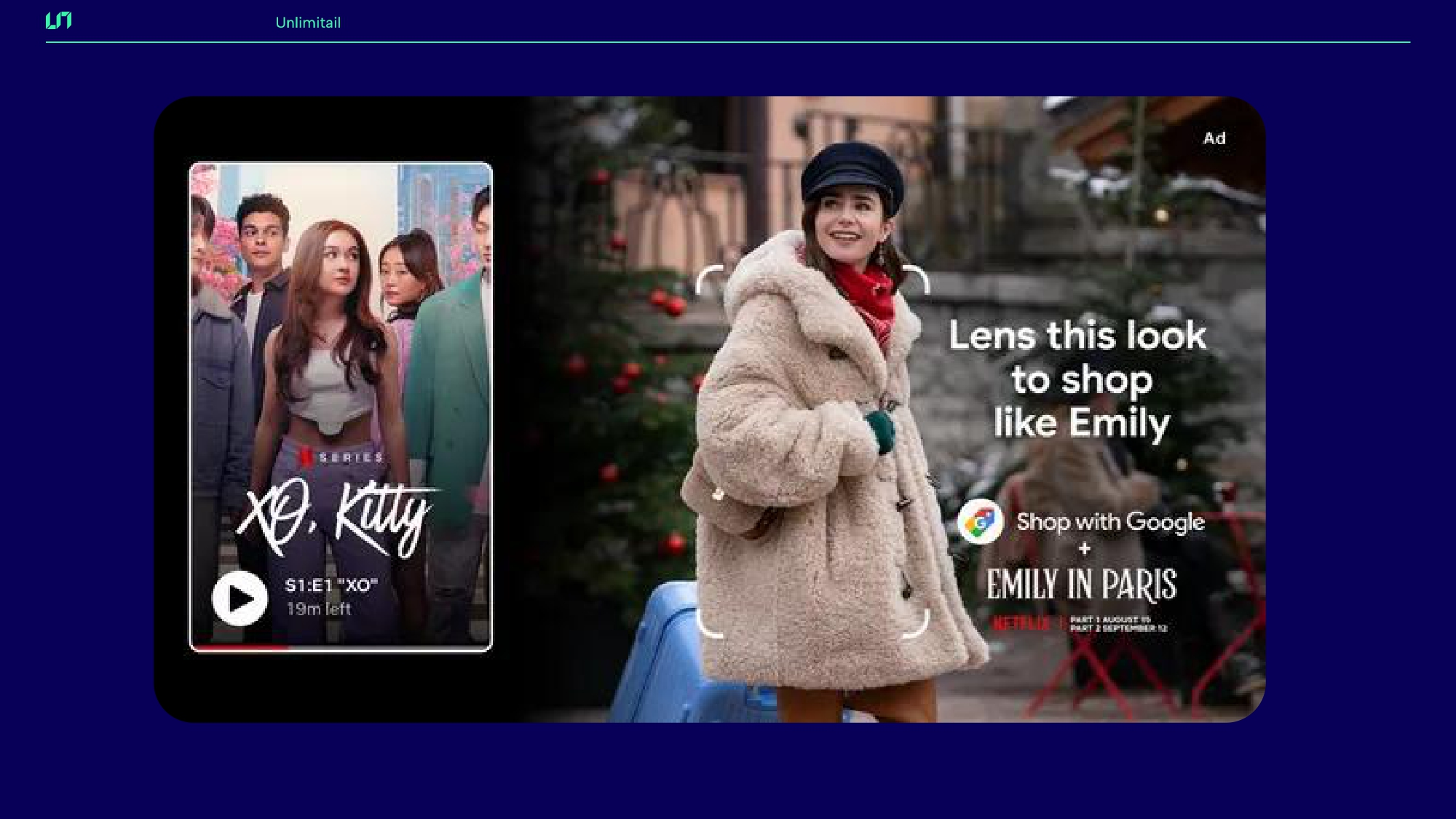Click the Netflix N Series badge
The width and height of the screenshot is (1456, 819).
tap(341, 457)
